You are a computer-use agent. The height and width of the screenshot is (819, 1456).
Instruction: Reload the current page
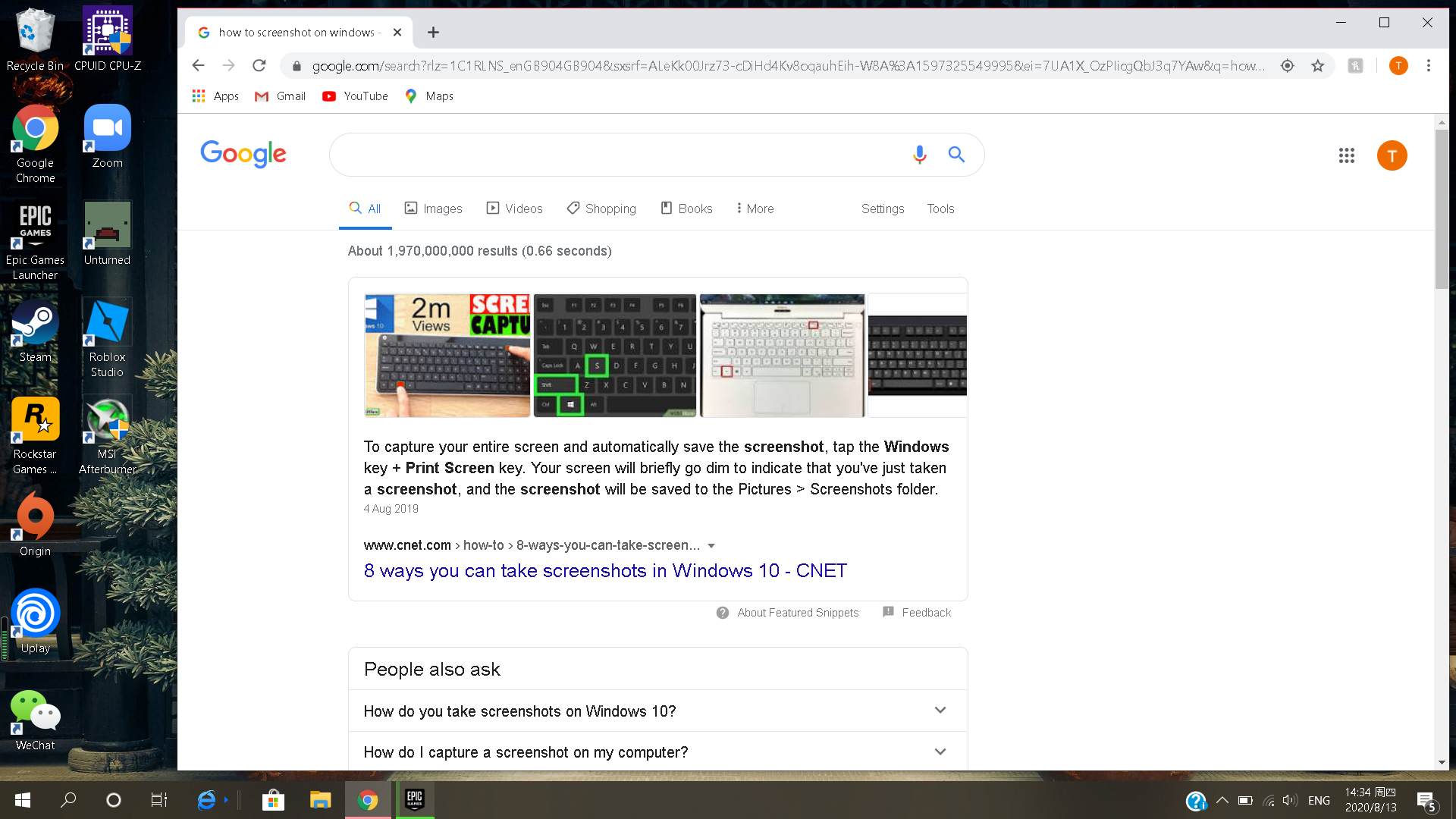[259, 66]
